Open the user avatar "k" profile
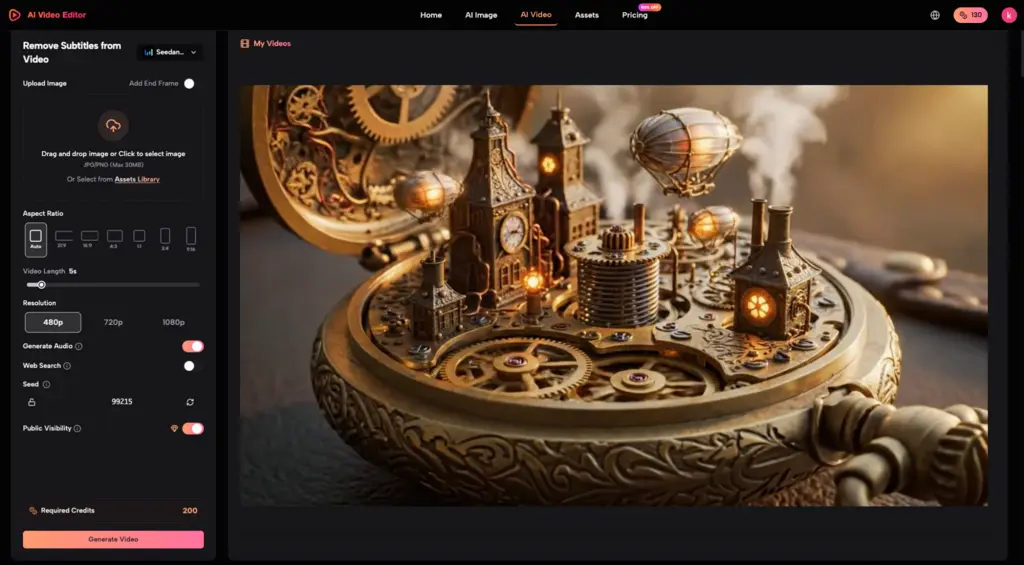This screenshot has width=1024, height=565. pos(1009,15)
